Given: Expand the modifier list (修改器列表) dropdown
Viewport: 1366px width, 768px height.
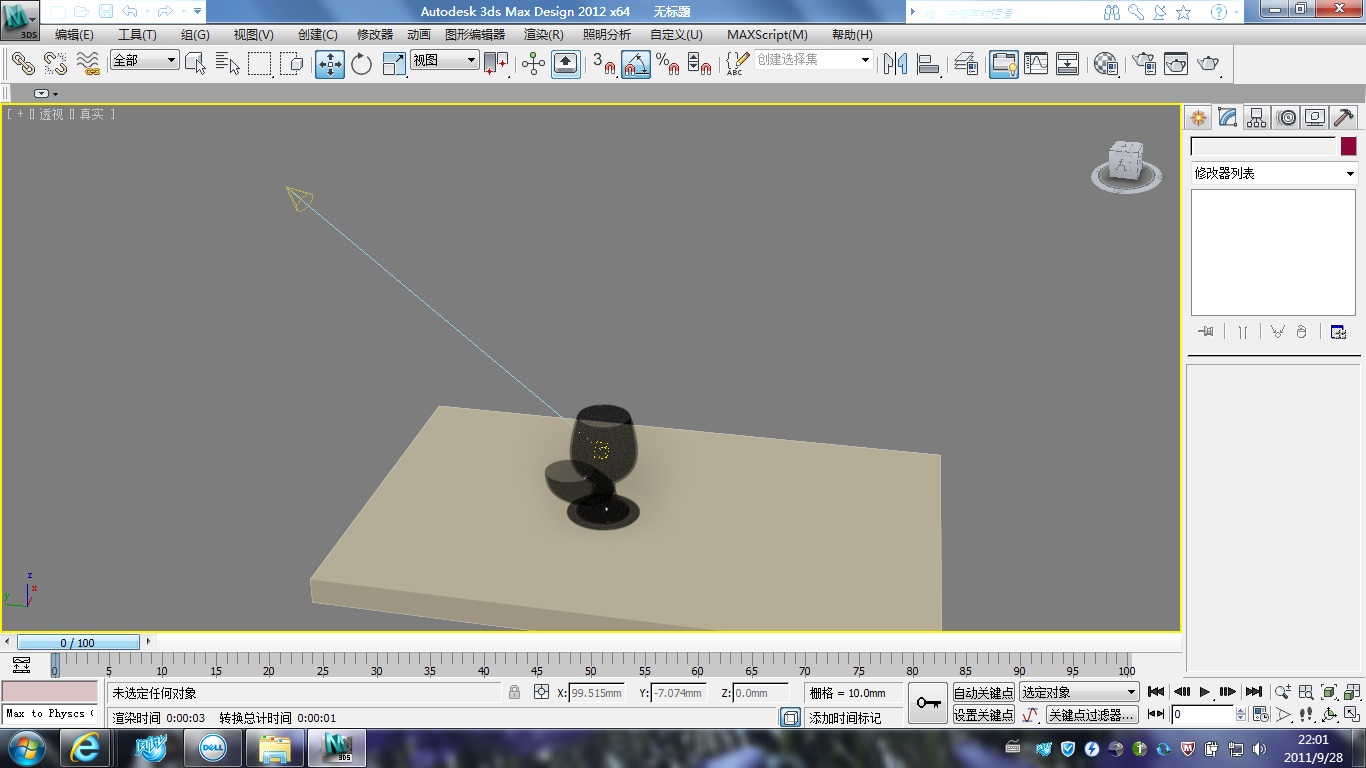Looking at the screenshot, I should pyautogui.click(x=1273, y=174).
